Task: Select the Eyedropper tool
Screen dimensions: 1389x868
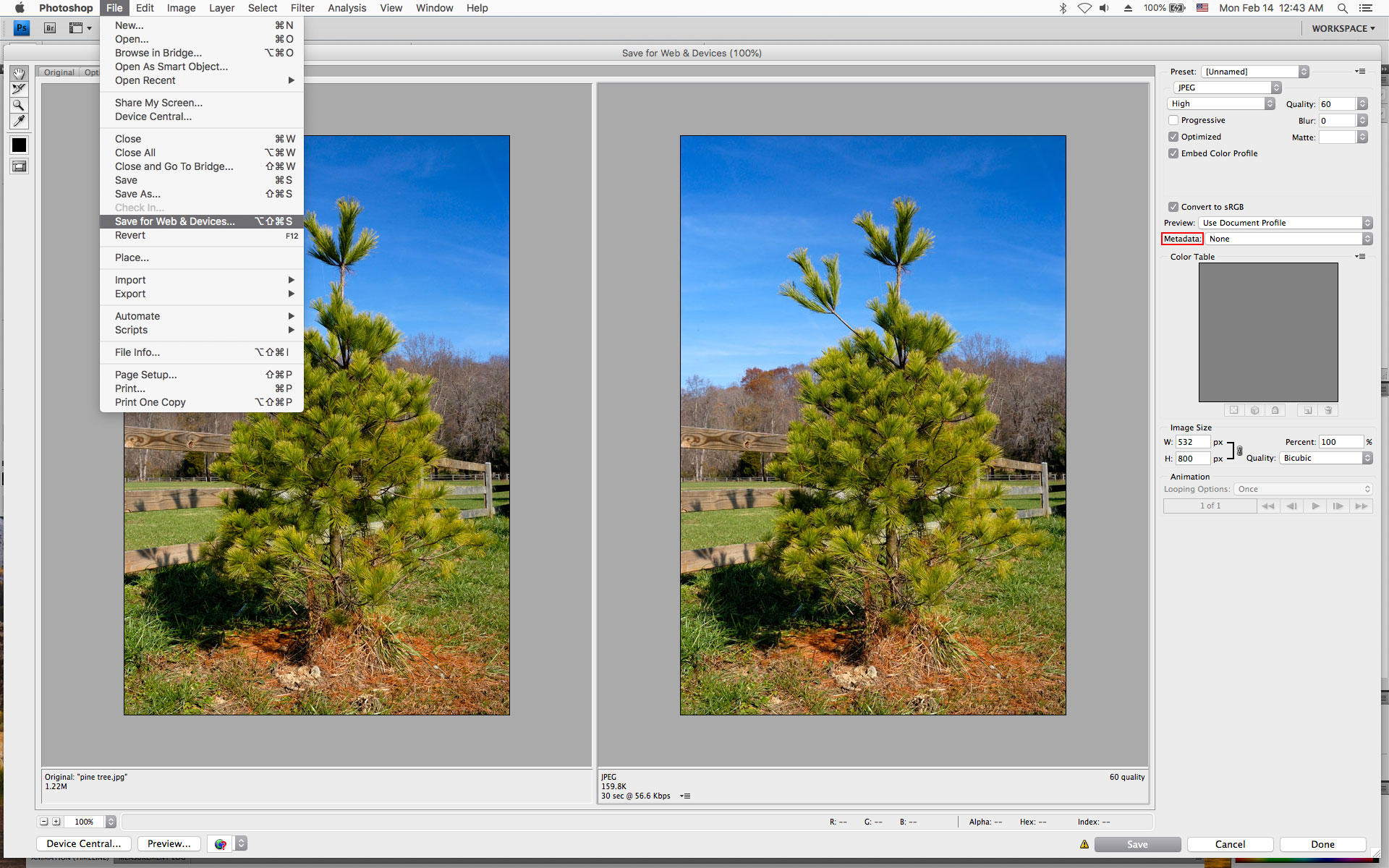Action: coord(18,121)
